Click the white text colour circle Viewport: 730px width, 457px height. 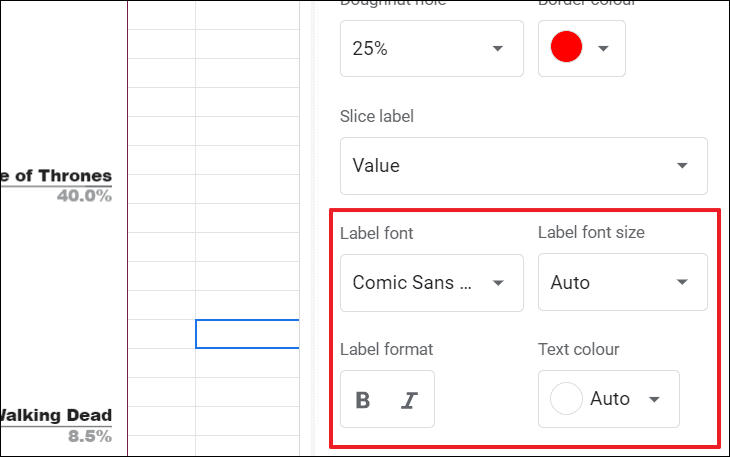tap(567, 399)
